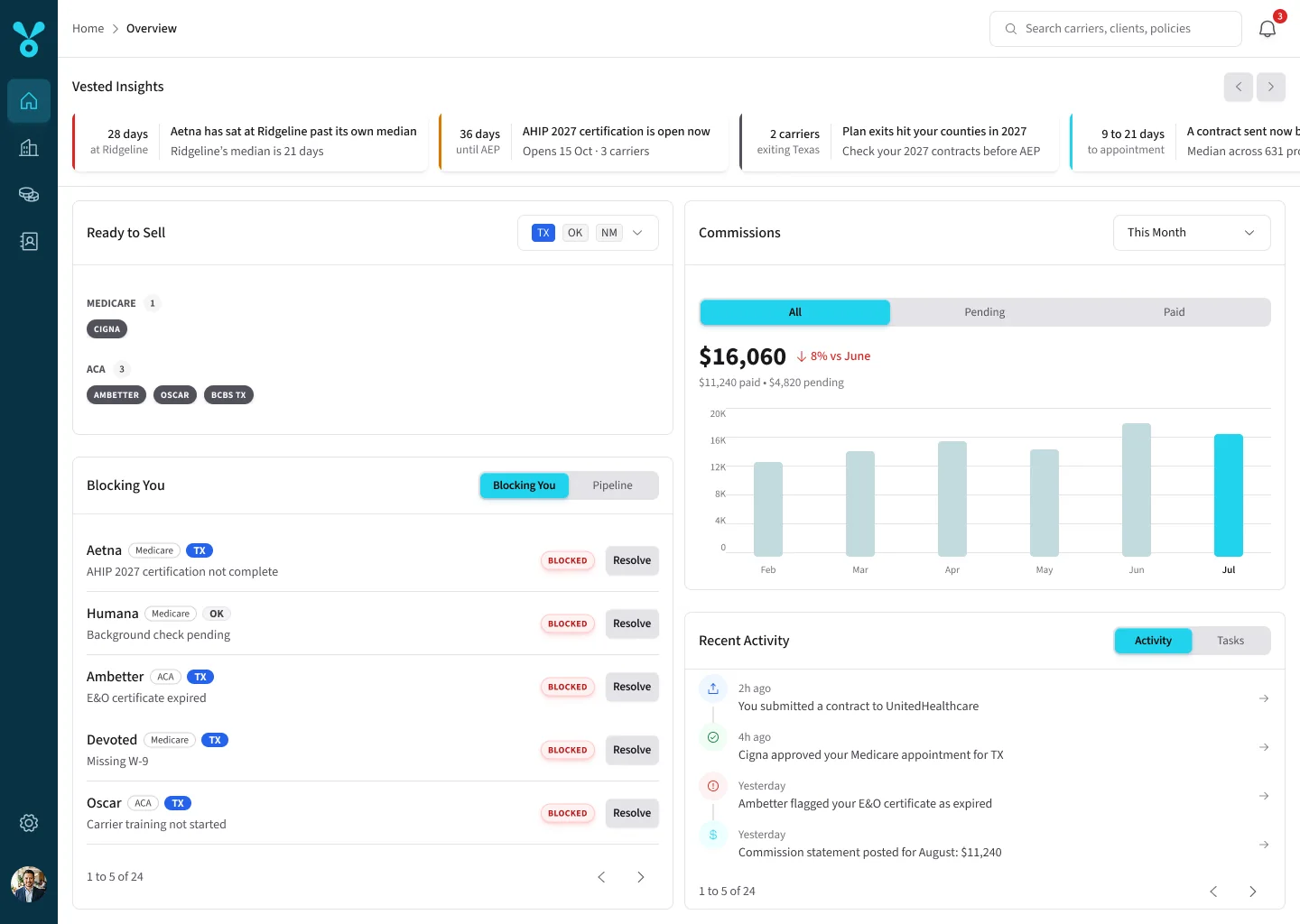Show All commissions tab

coord(795,312)
